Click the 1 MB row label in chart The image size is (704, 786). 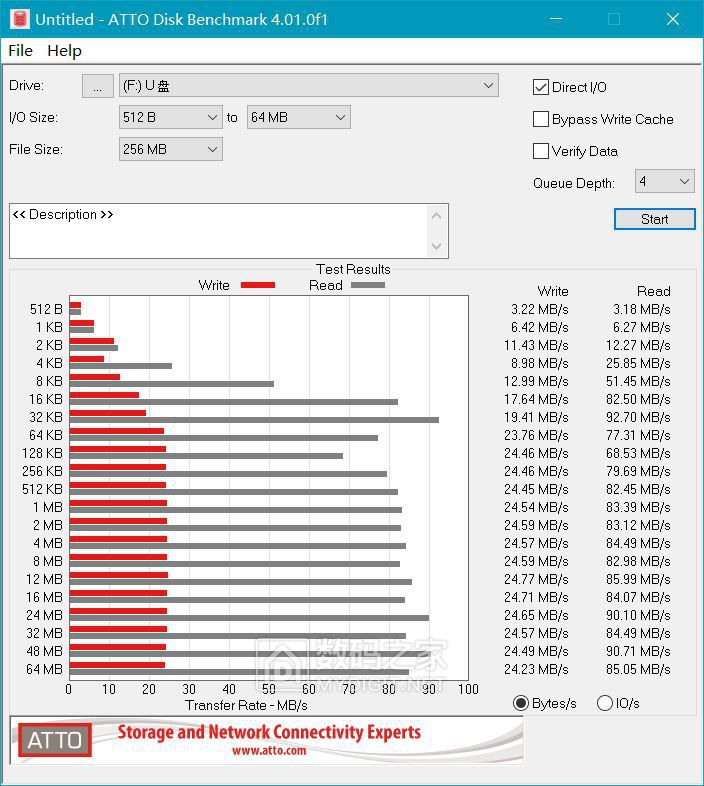coord(48,507)
